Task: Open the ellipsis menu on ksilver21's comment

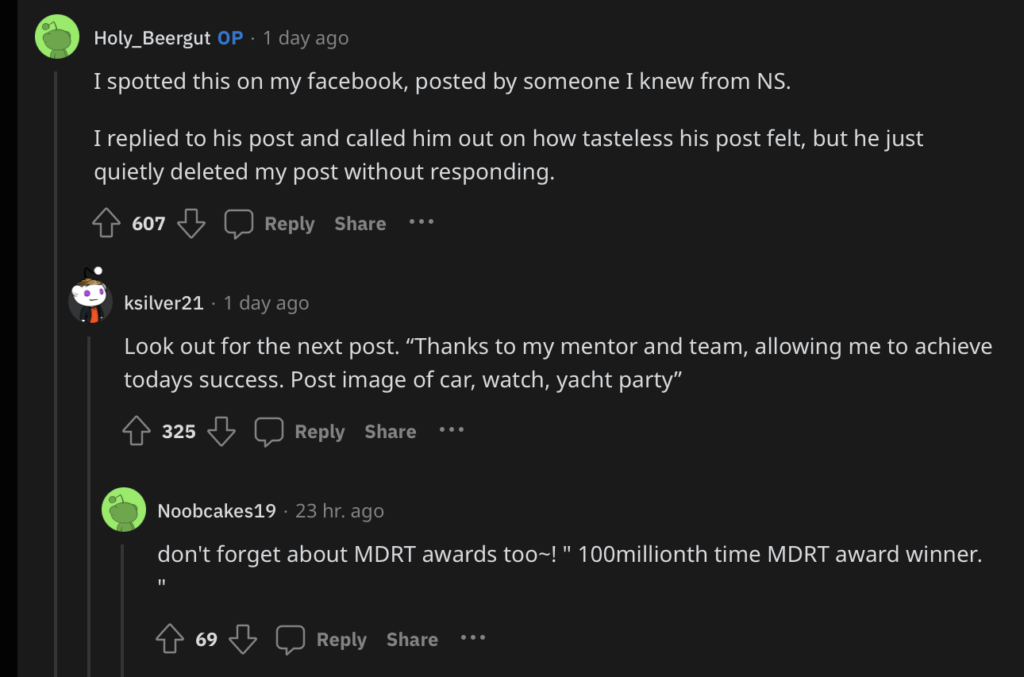Action: click(x=451, y=431)
